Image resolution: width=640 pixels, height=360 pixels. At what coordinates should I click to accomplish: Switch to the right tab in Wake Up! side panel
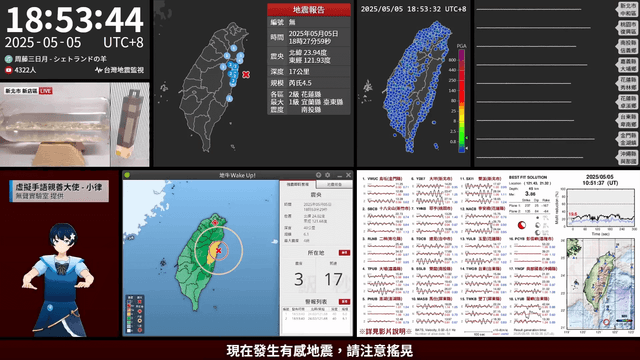pyautogui.click(x=334, y=185)
